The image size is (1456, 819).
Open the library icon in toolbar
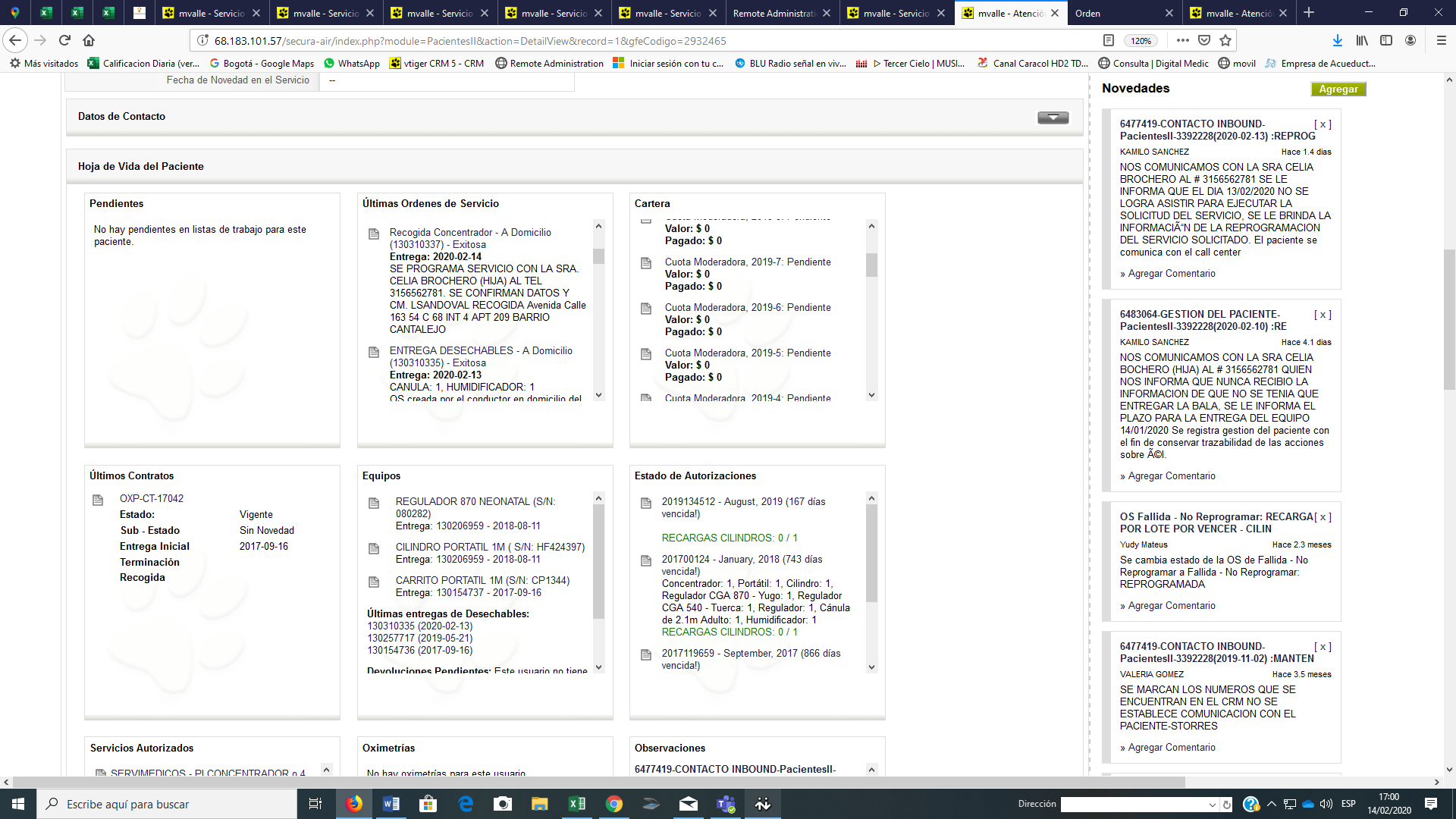coord(1363,40)
